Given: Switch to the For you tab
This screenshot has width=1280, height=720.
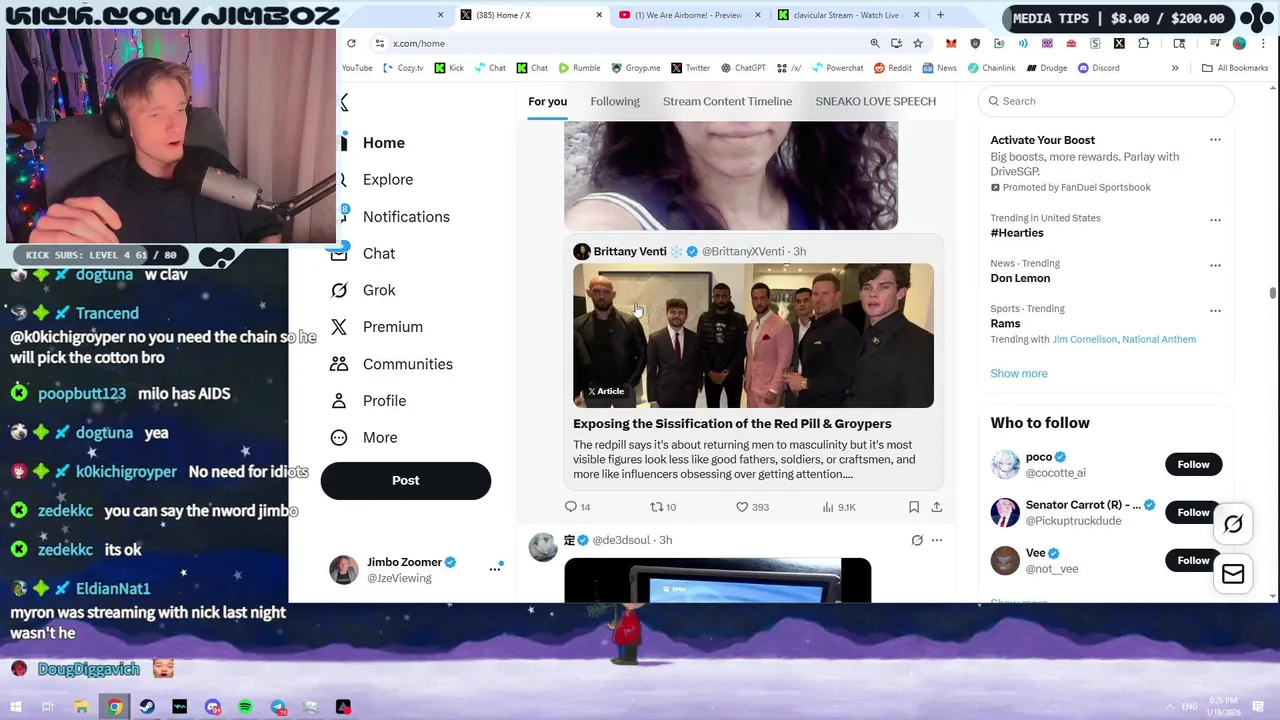Looking at the screenshot, I should click(x=547, y=101).
